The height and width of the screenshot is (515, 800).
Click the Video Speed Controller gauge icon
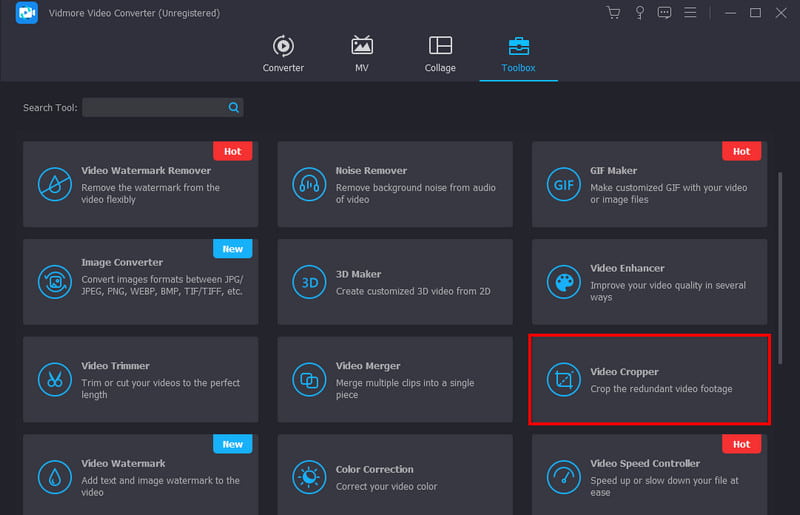pos(562,476)
